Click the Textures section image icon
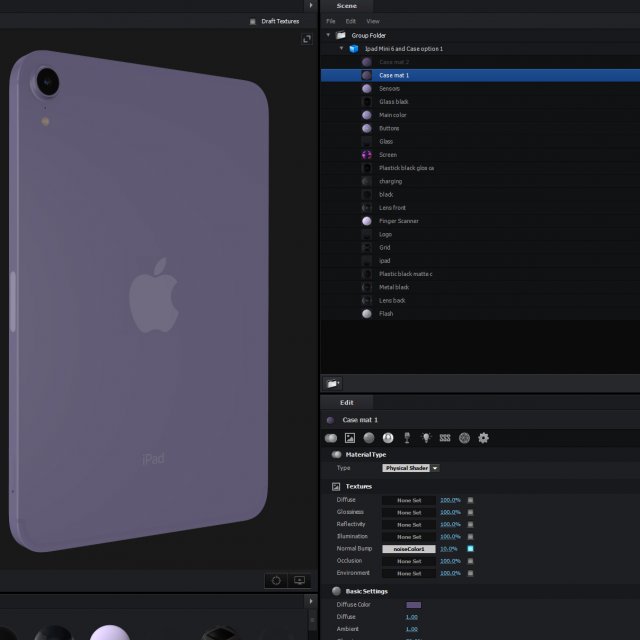The width and height of the screenshot is (640, 640). point(336,487)
